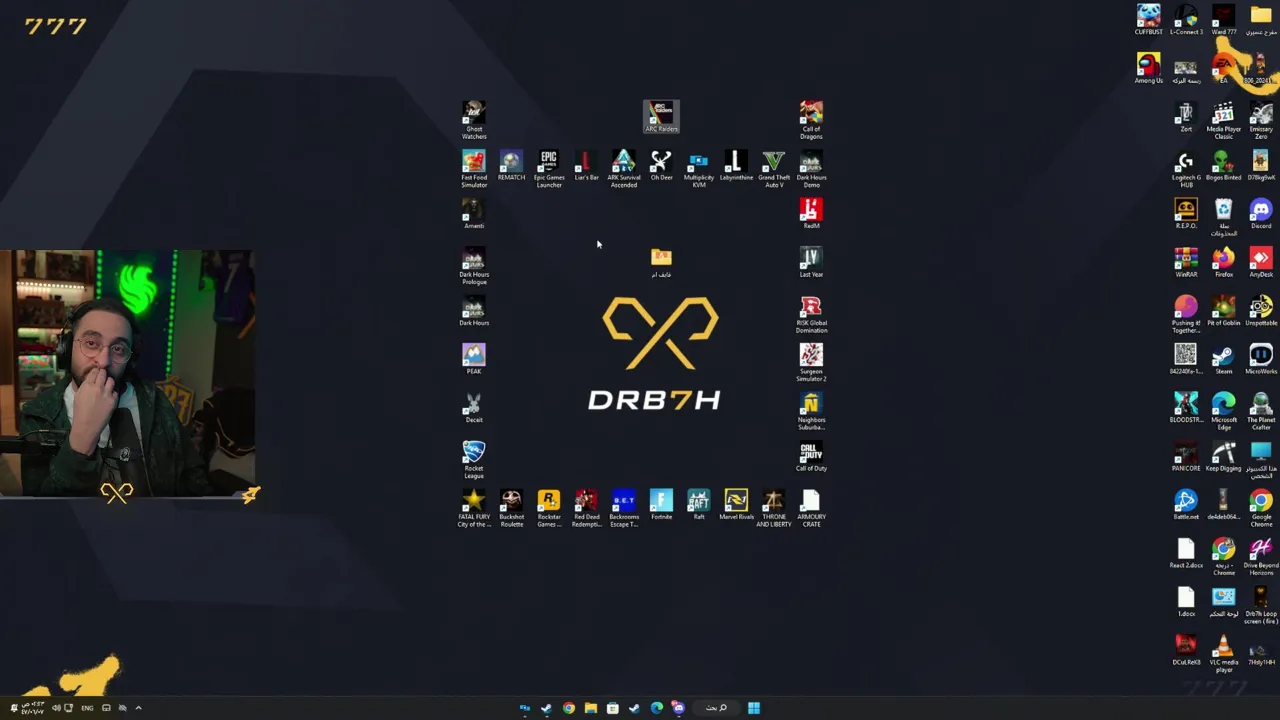
Task: Open Drive Beyond Horizons shortcut
Action: tap(1261, 557)
